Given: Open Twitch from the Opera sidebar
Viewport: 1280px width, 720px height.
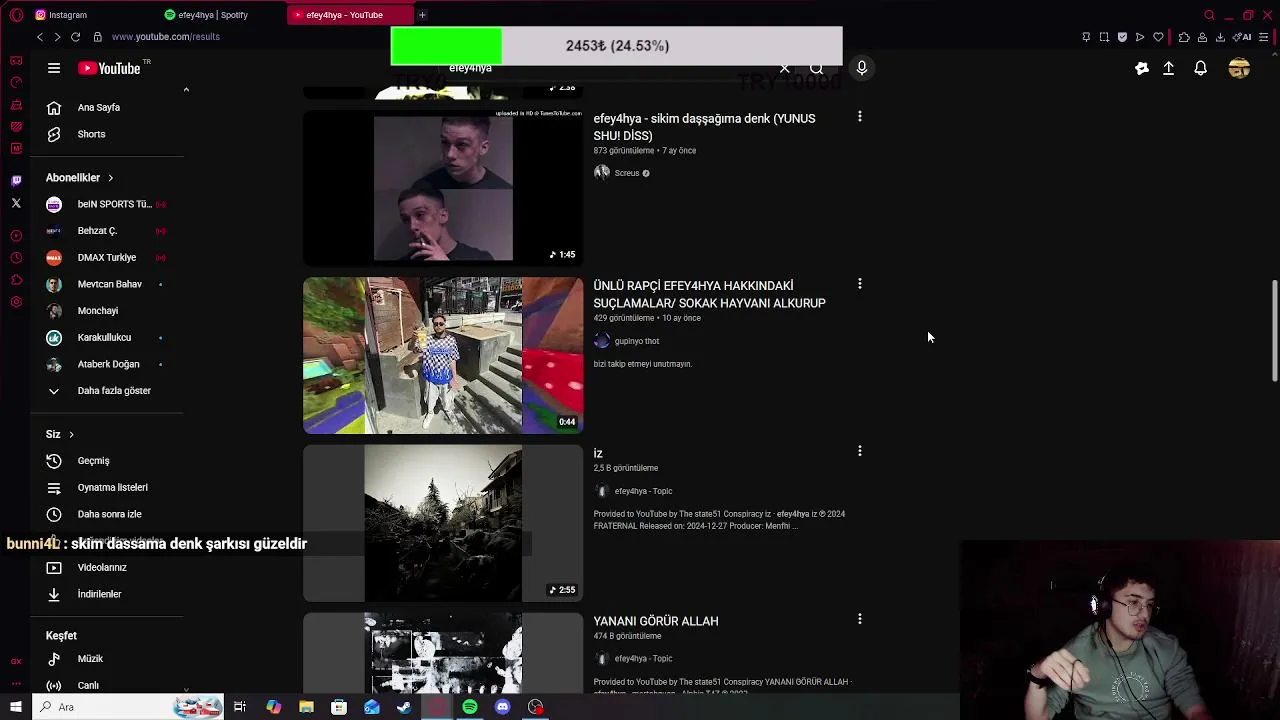Looking at the screenshot, I should point(16,181).
